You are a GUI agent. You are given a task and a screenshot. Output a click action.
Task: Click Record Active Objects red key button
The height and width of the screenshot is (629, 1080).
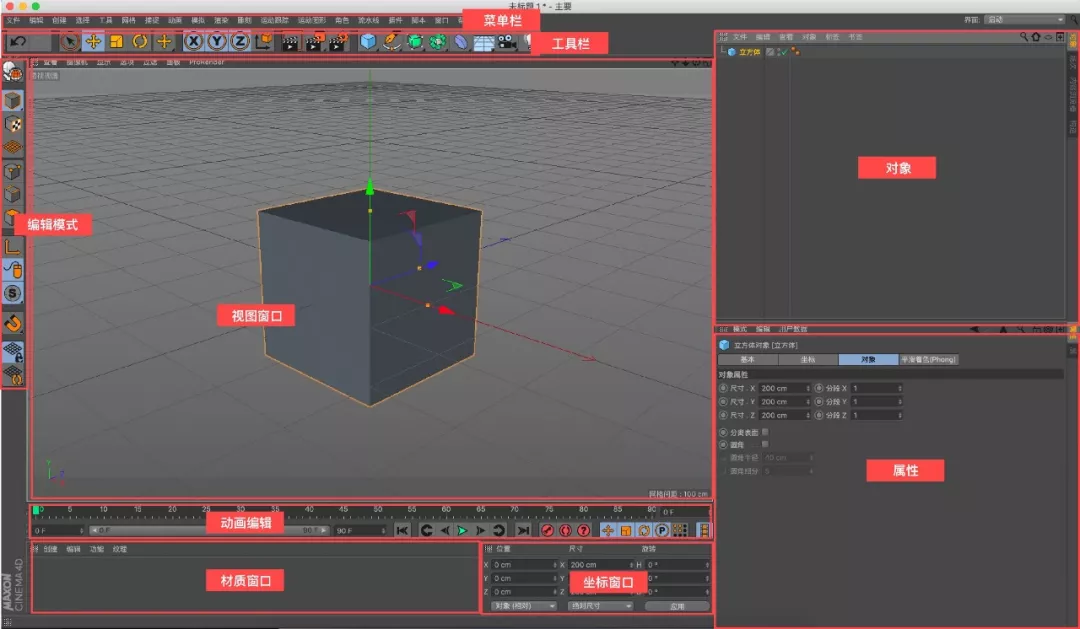[x=548, y=530]
